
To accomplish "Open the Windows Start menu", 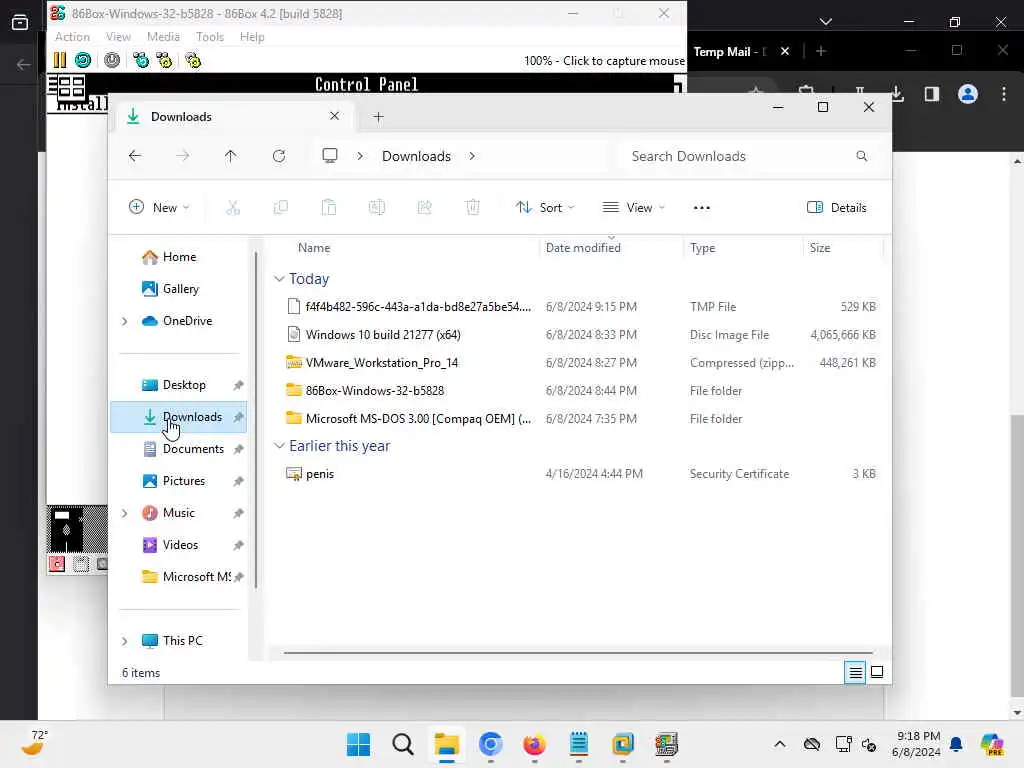I will click(x=358, y=744).
